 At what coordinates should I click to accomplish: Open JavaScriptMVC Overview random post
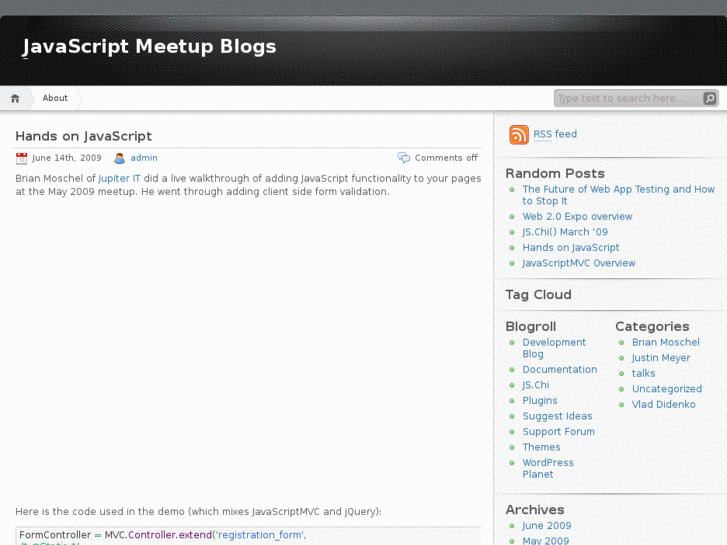578,263
